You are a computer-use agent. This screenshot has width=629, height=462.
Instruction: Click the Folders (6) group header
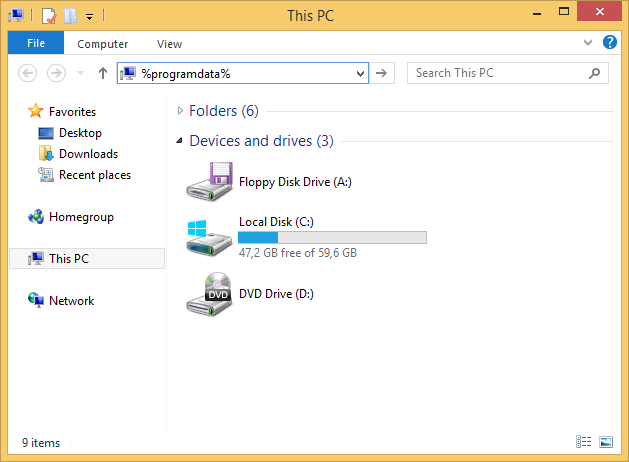(x=224, y=111)
